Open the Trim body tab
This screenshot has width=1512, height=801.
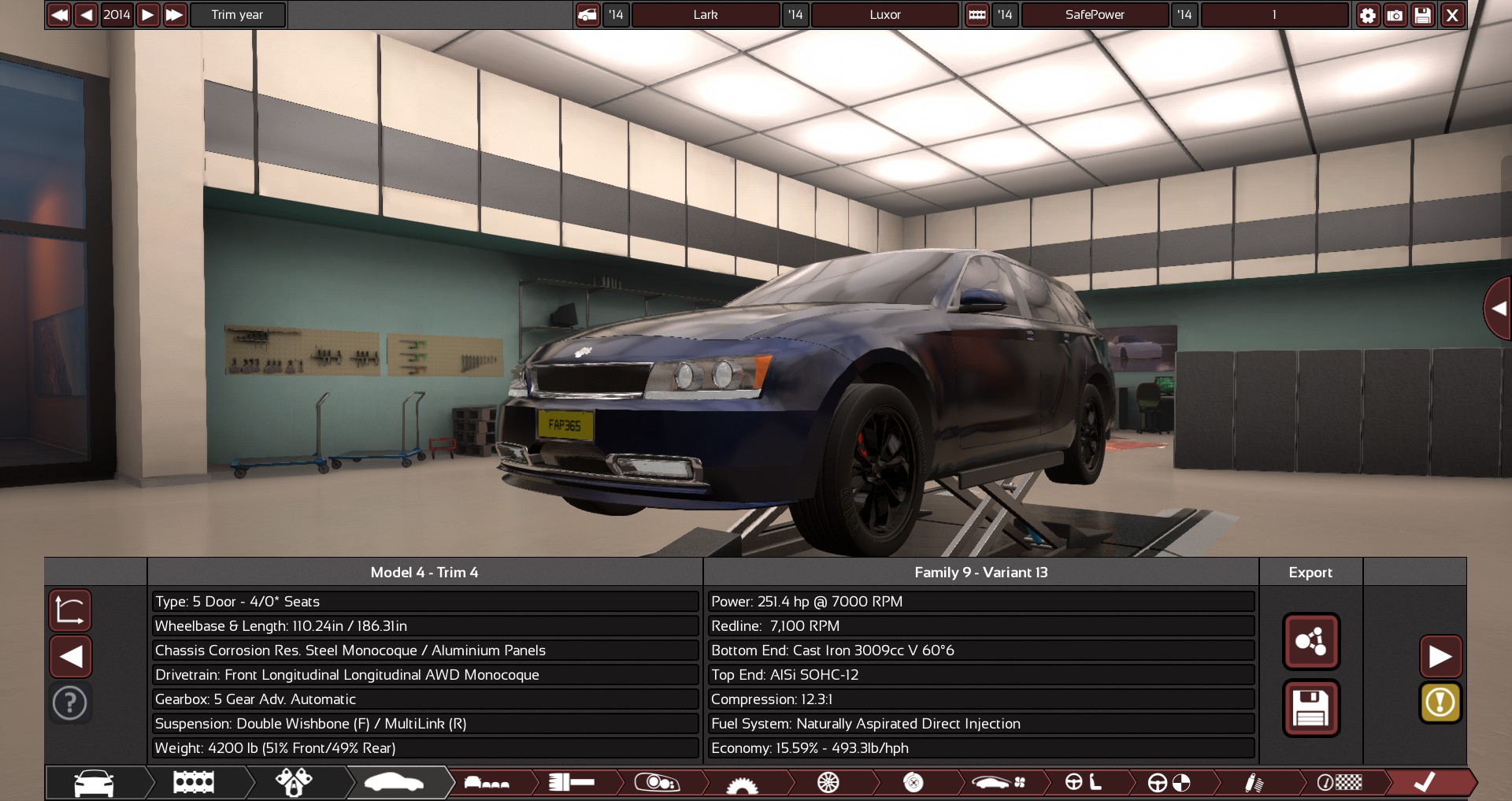click(394, 783)
